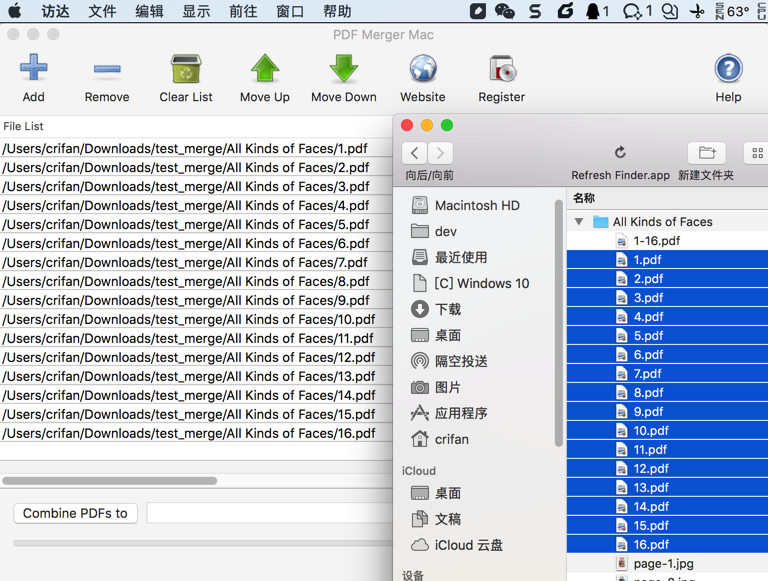Click the Move Down green arrow
This screenshot has height=581, width=768.
pyautogui.click(x=344, y=68)
